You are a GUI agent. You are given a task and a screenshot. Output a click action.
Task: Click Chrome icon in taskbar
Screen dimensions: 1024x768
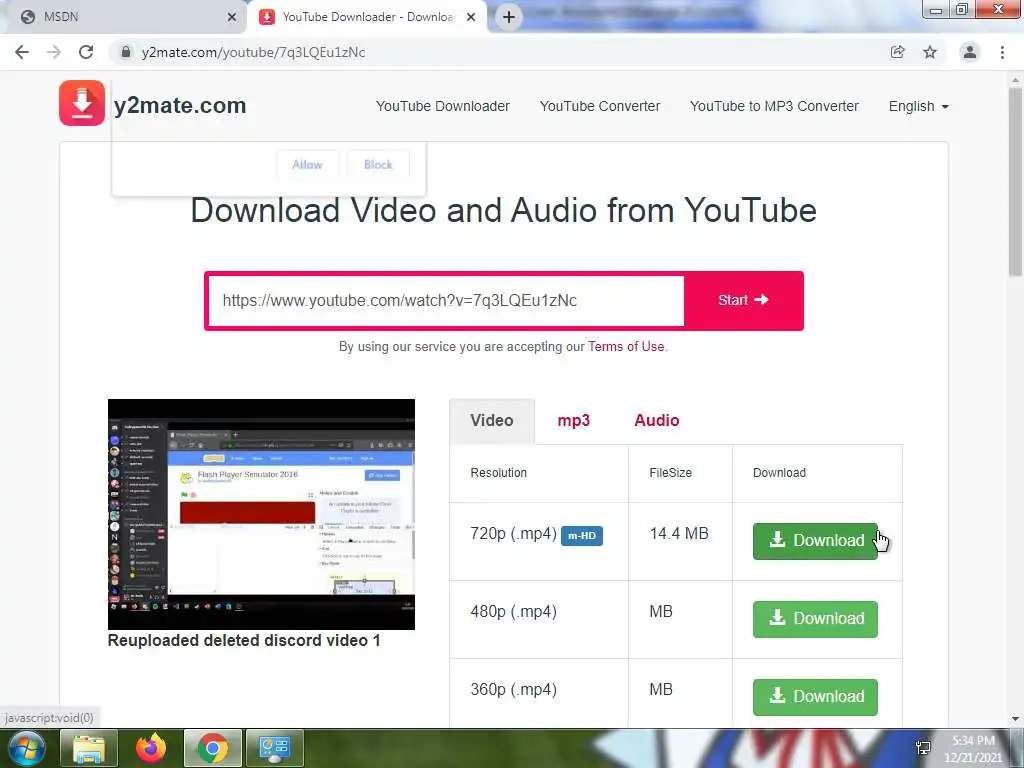point(213,748)
